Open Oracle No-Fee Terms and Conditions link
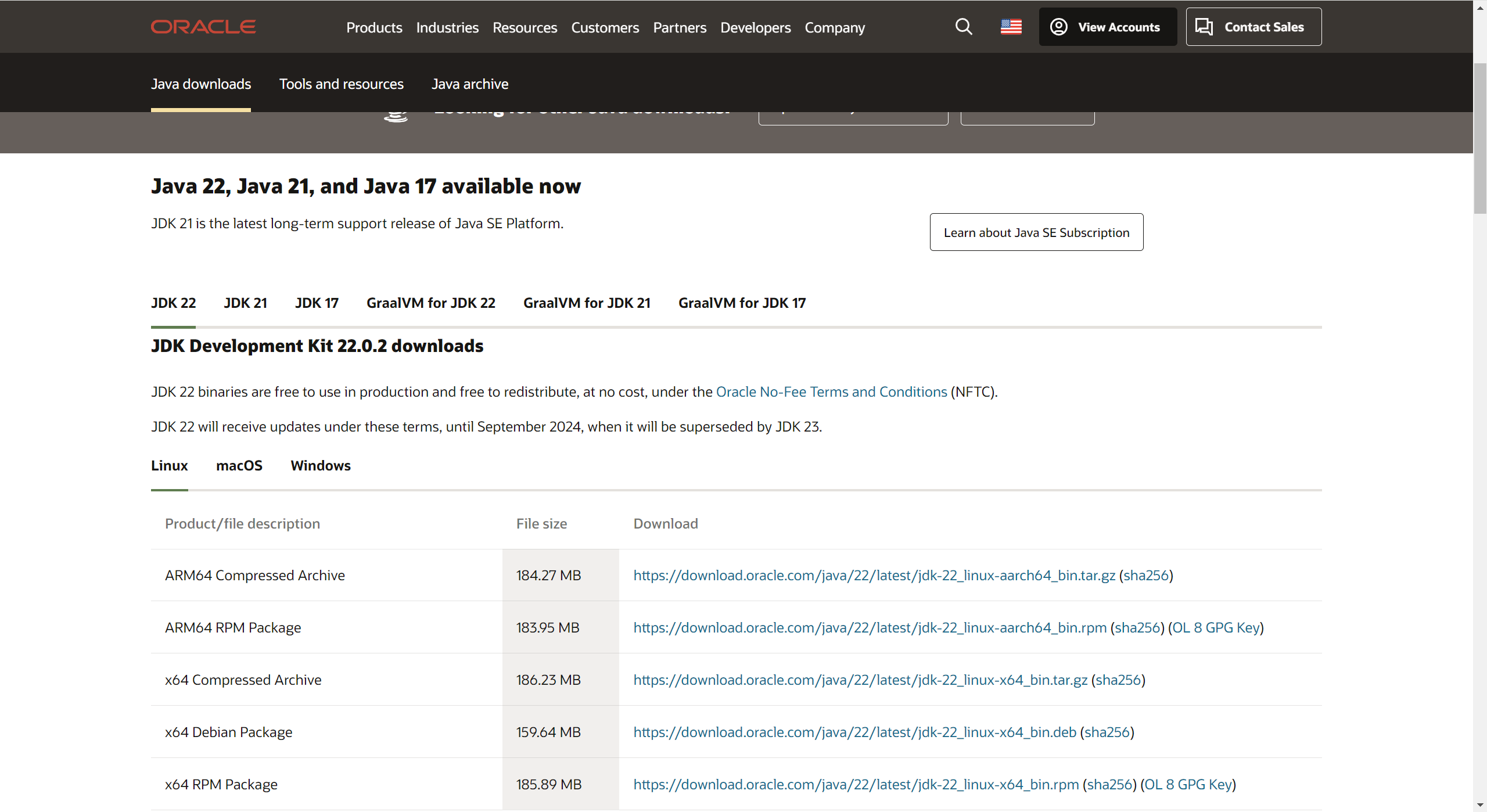The image size is (1487, 812). [831, 392]
